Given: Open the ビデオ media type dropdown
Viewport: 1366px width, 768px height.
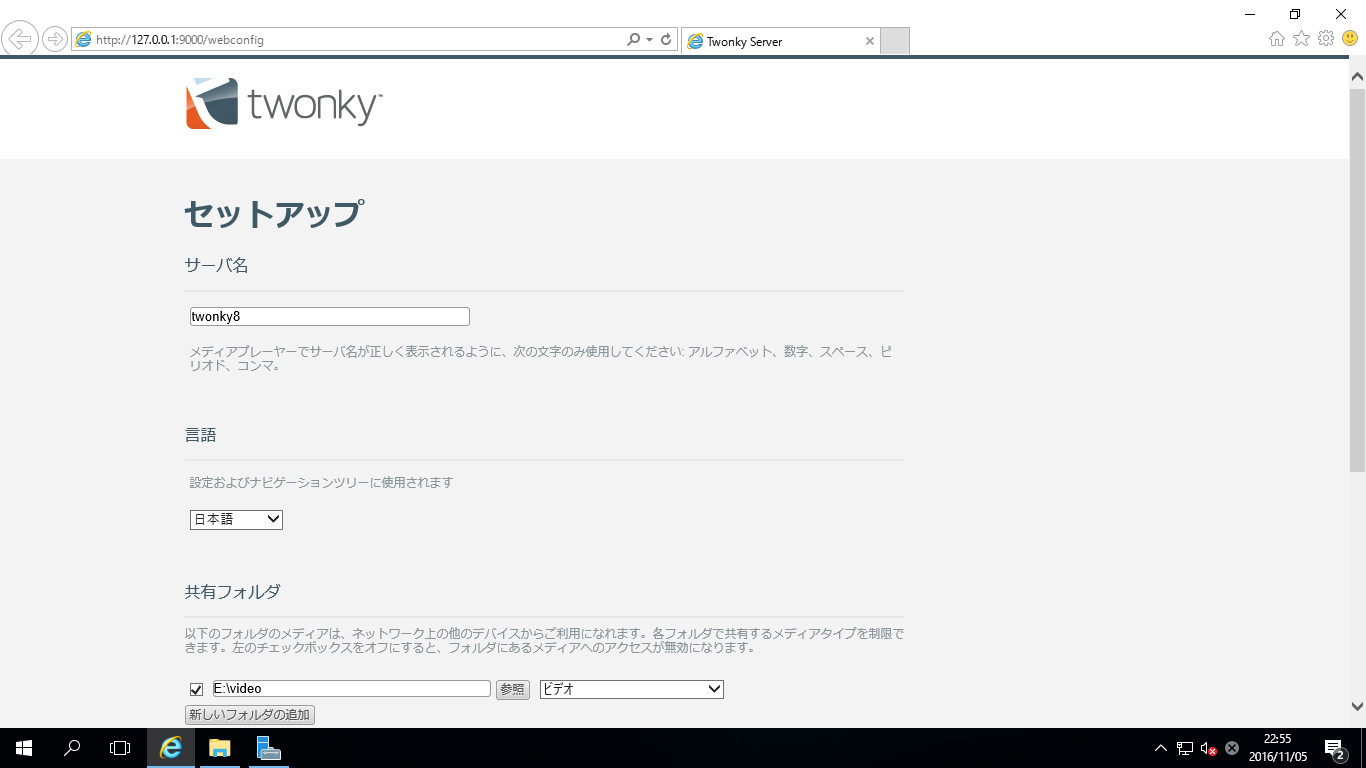Looking at the screenshot, I should pyautogui.click(x=632, y=689).
